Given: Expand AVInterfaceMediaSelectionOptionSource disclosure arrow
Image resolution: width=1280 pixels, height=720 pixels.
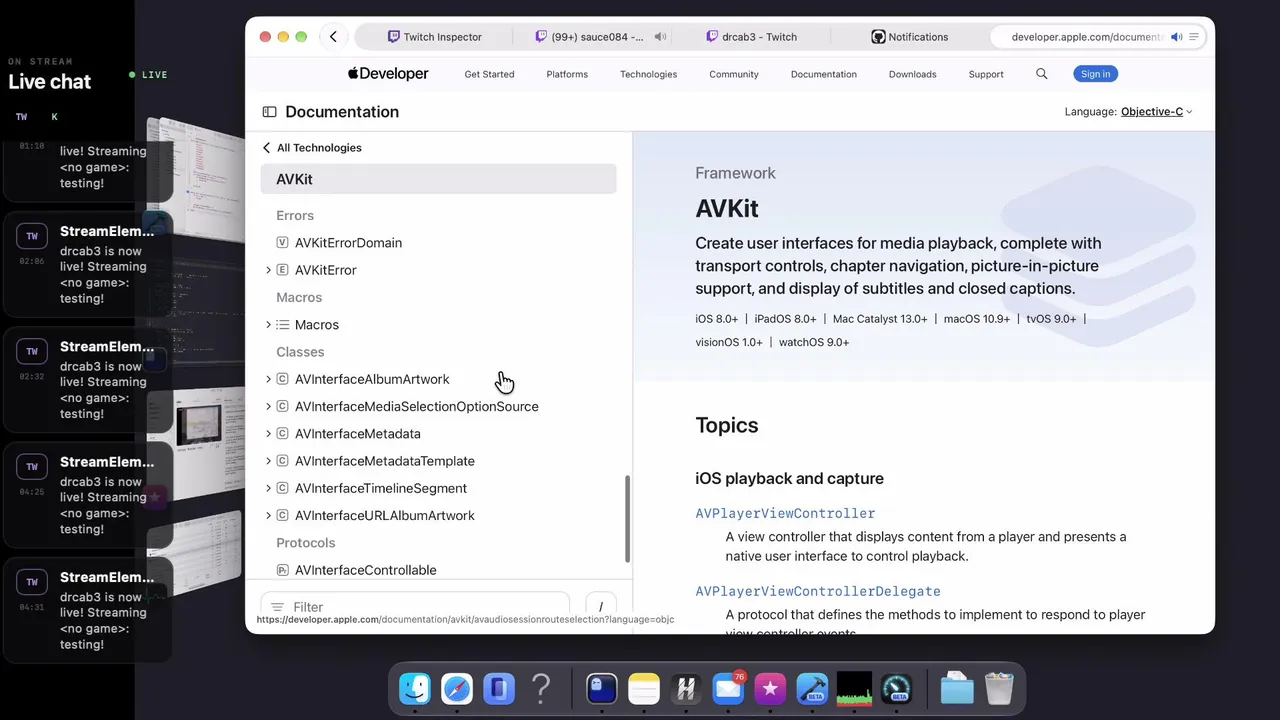Looking at the screenshot, I should pyautogui.click(x=268, y=407).
